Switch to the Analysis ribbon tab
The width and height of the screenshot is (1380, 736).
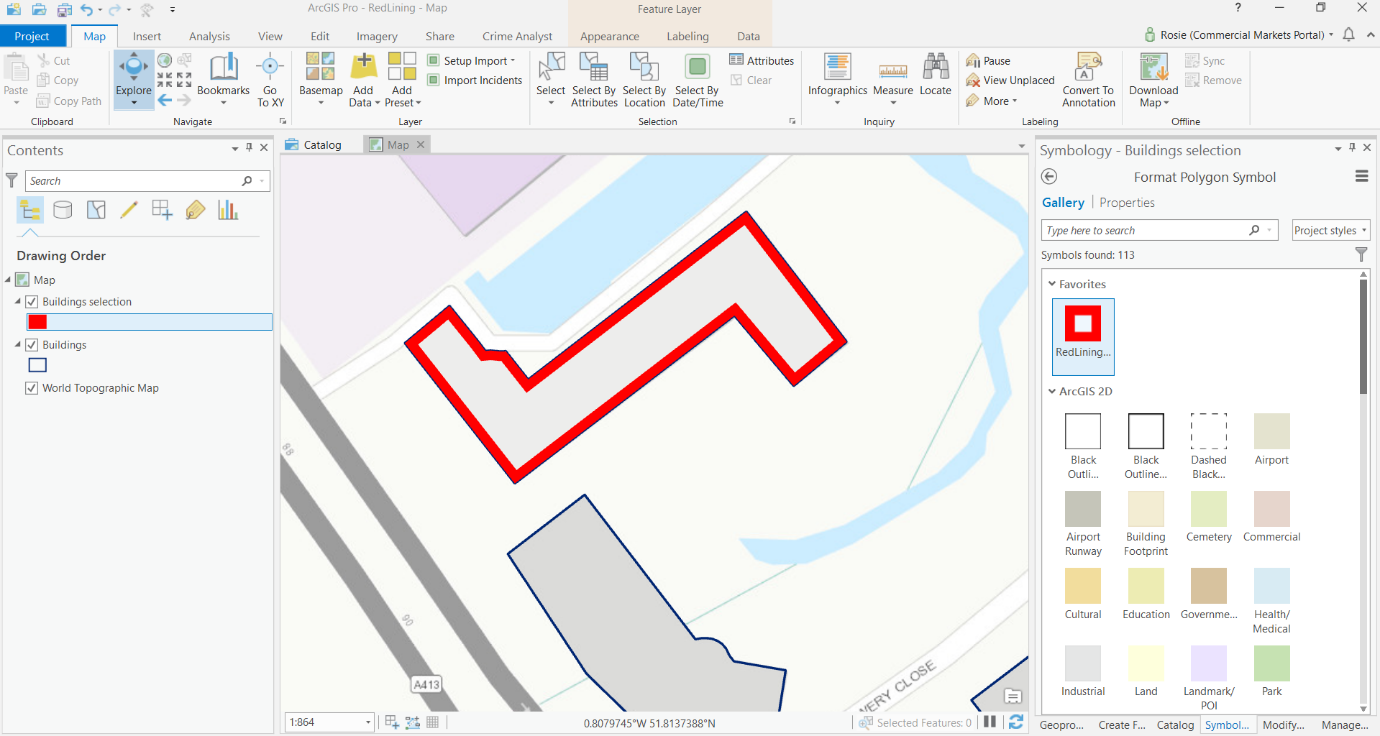tap(209, 36)
